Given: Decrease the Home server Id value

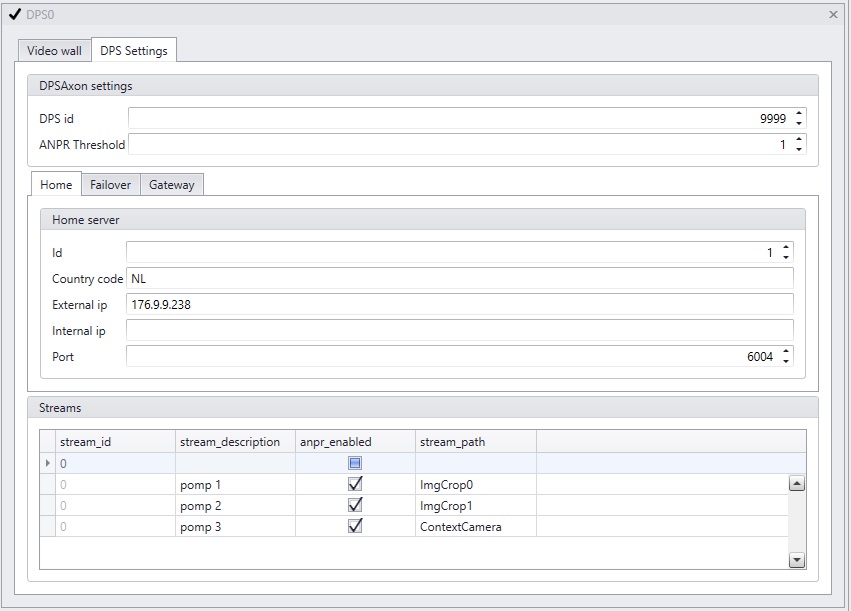Looking at the screenshot, I should point(786,257).
